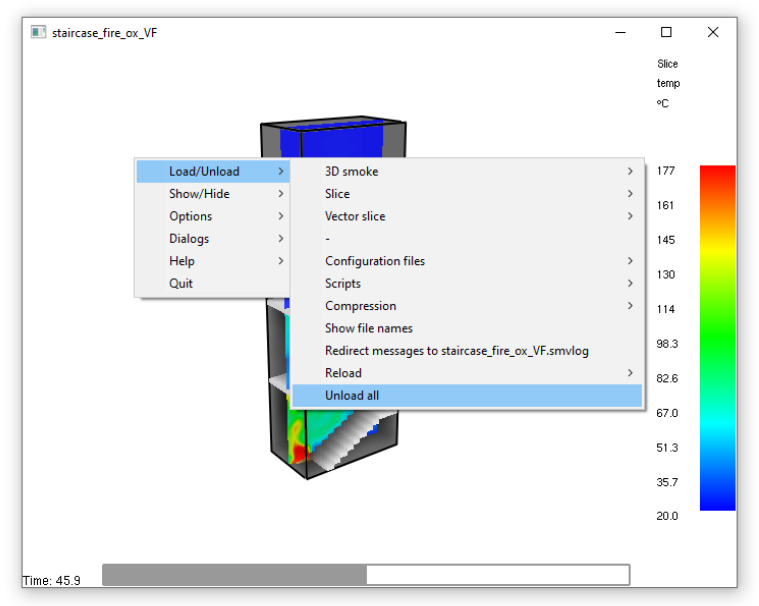Click the temp quantity label
Screen dimensions: 759x606
pyautogui.click(x=668, y=84)
